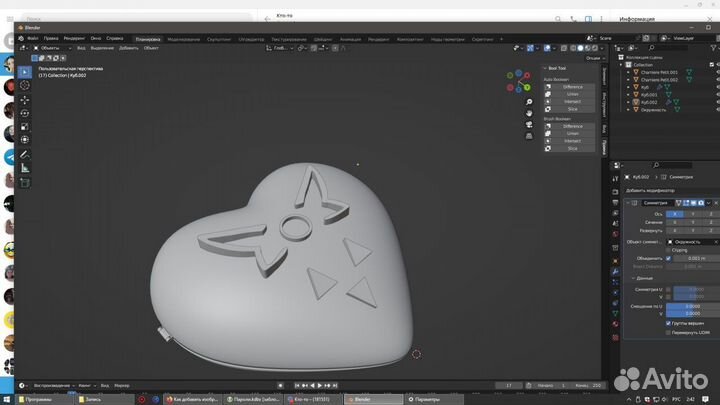The width and height of the screenshot is (720, 405).
Task: Switch to material preview shading
Action: tap(588, 48)
